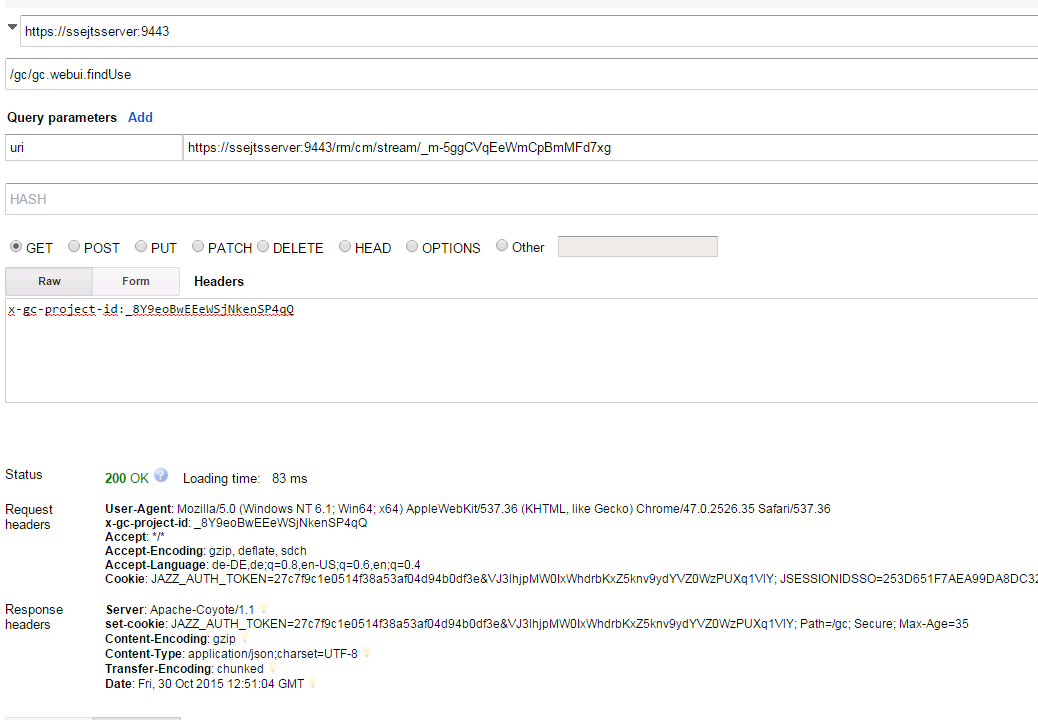Choose the POST request method
The width and height of the screenshot is (1038, 720).
click(x=74, y=247)
